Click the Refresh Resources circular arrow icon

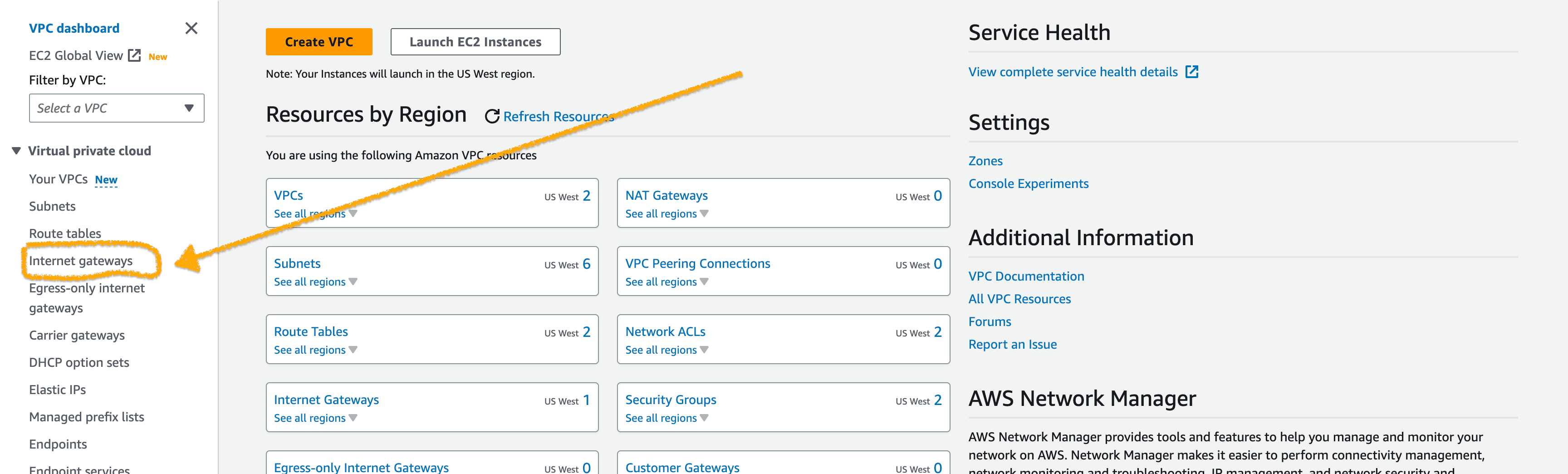[x=492, y=116]
